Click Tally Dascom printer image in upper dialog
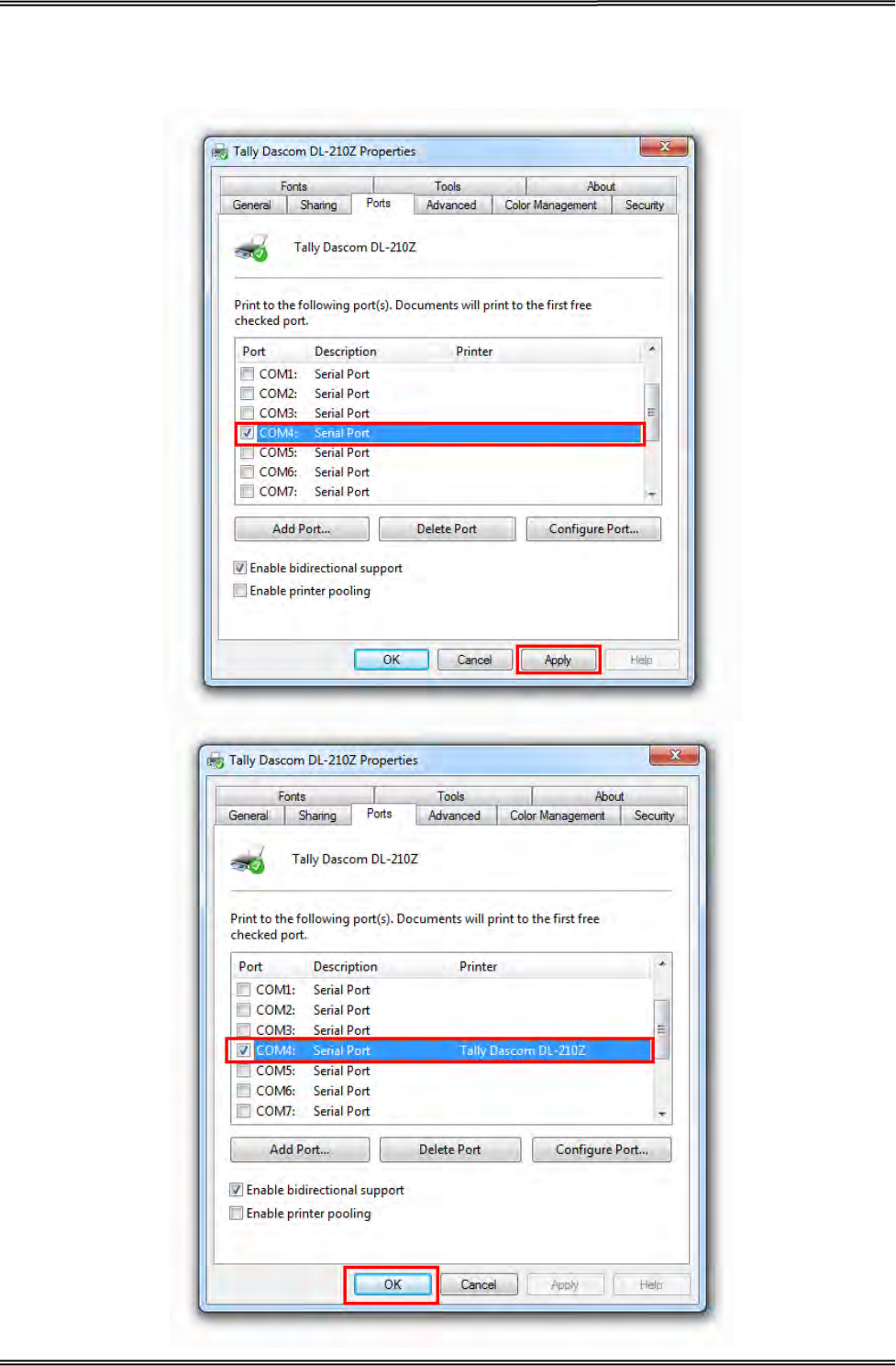896x1366 pixels. click(251, 248)
